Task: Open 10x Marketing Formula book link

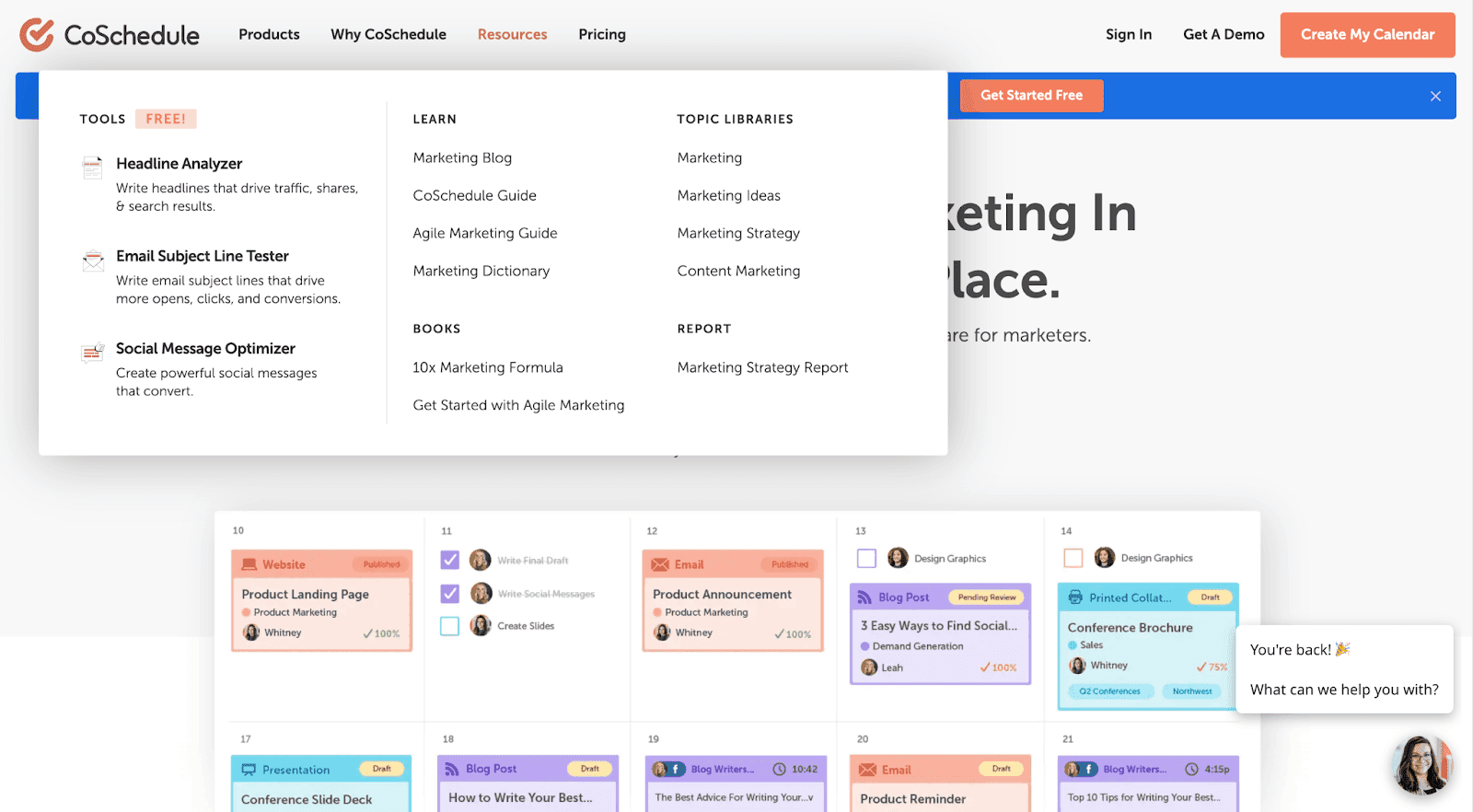Action: pos(488,367)
